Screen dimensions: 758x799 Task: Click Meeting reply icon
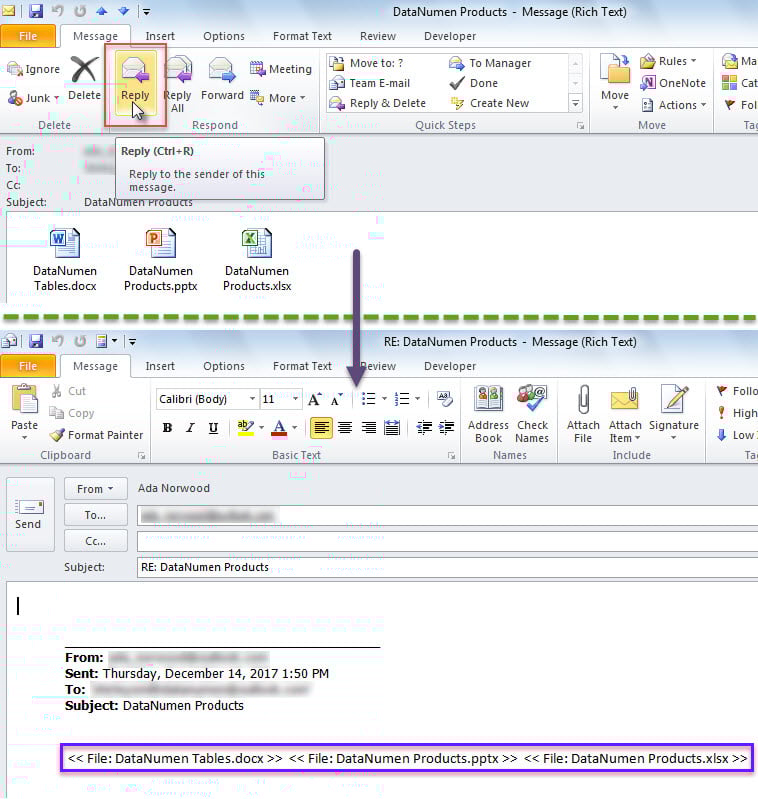tap(281, 68)
